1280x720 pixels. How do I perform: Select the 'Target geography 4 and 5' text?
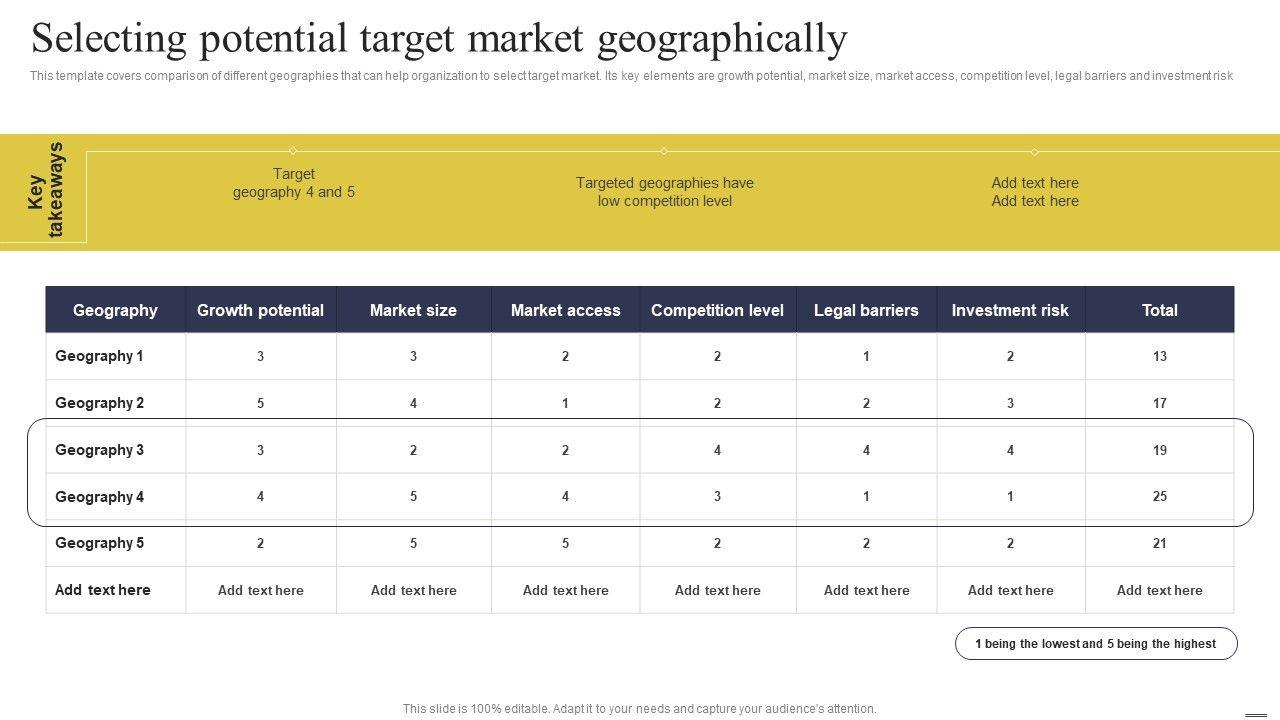pos(294,183)
